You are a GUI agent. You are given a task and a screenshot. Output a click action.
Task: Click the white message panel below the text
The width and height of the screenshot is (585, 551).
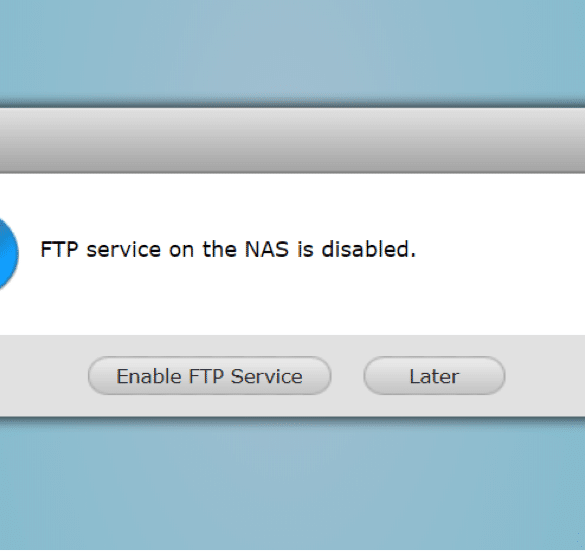point(292,298)
